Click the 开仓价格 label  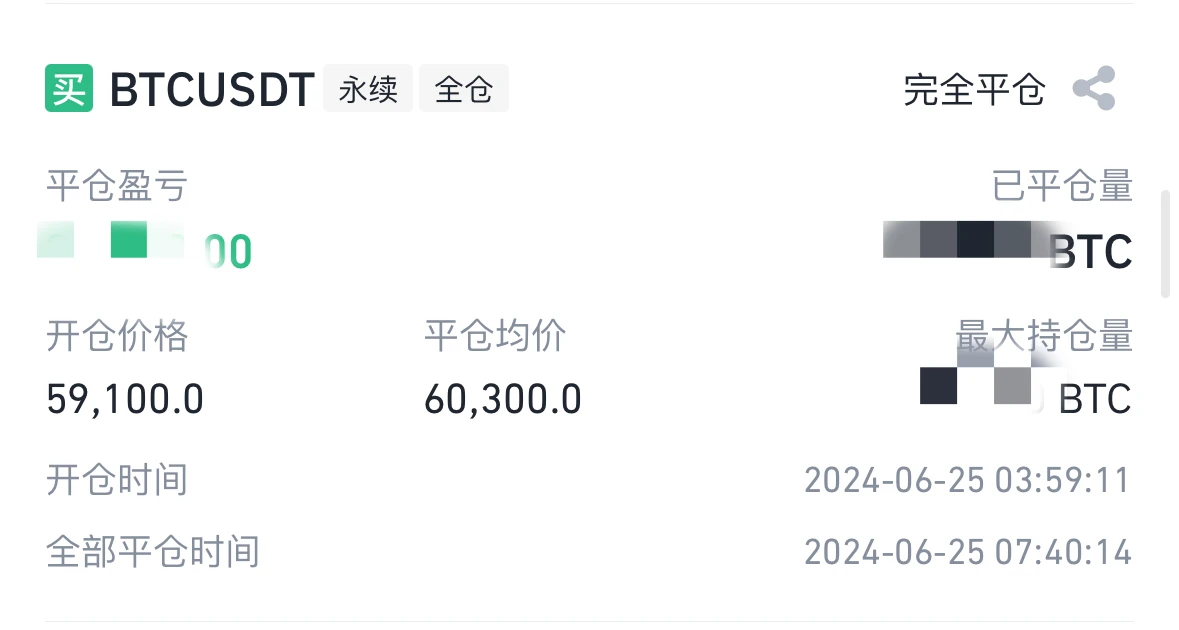click(x=117, y=336)
